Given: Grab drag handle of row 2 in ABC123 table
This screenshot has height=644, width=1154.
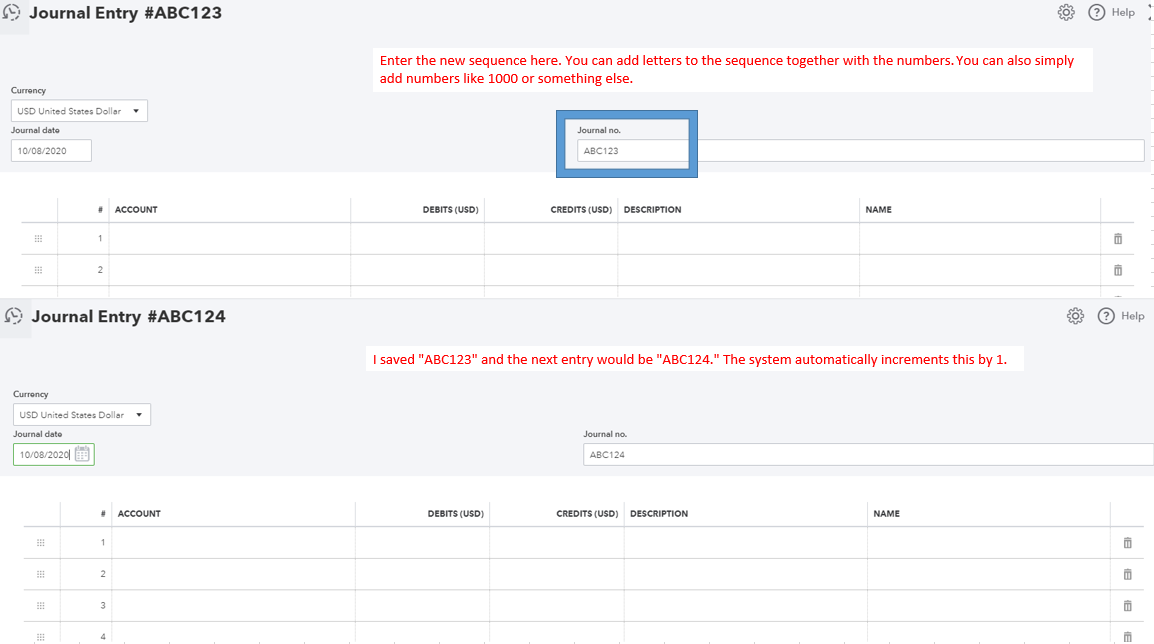Looking at the screenshot, I should tap(38, 270).
